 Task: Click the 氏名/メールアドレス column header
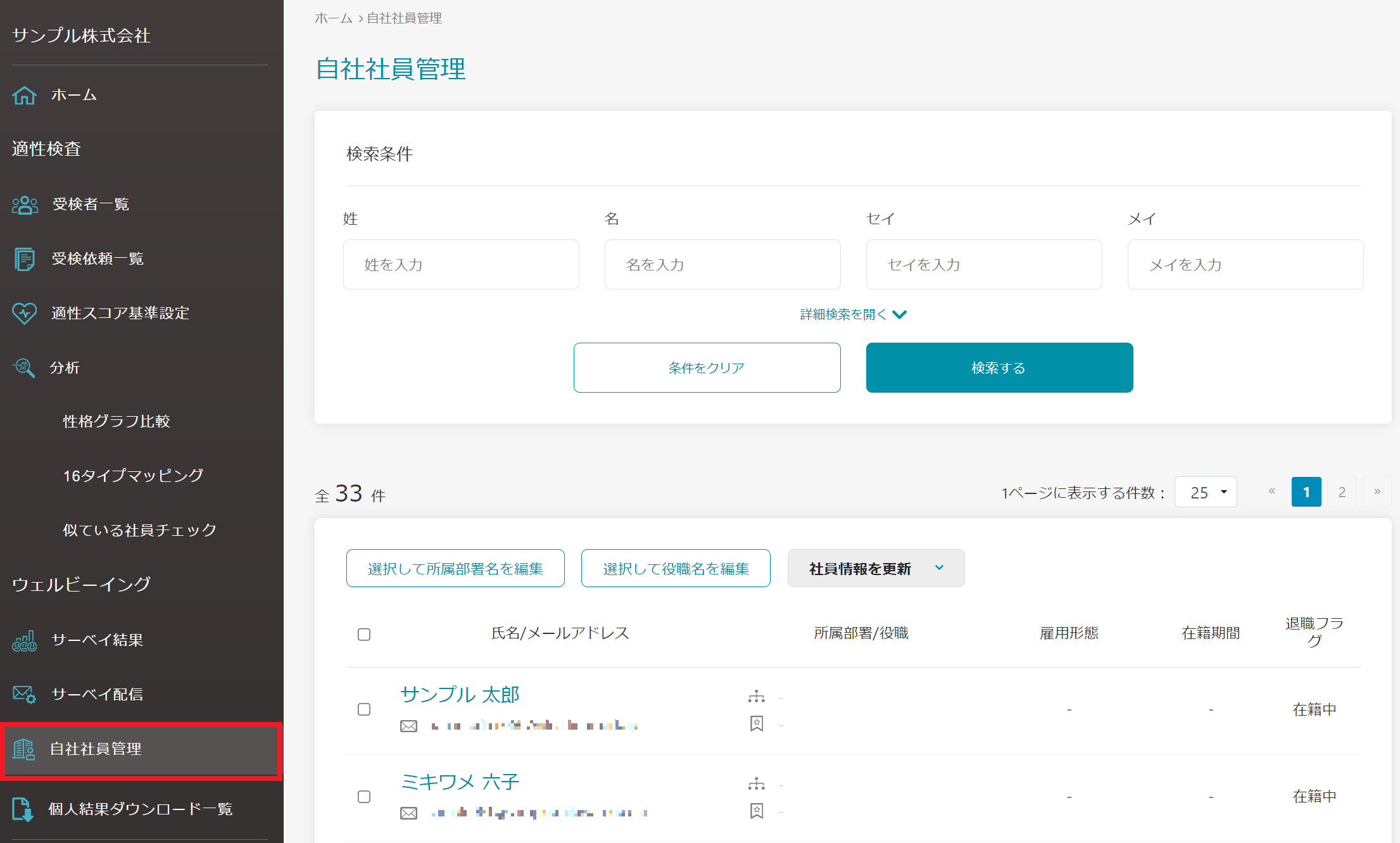pyautogui.click(x=560, y=633)
